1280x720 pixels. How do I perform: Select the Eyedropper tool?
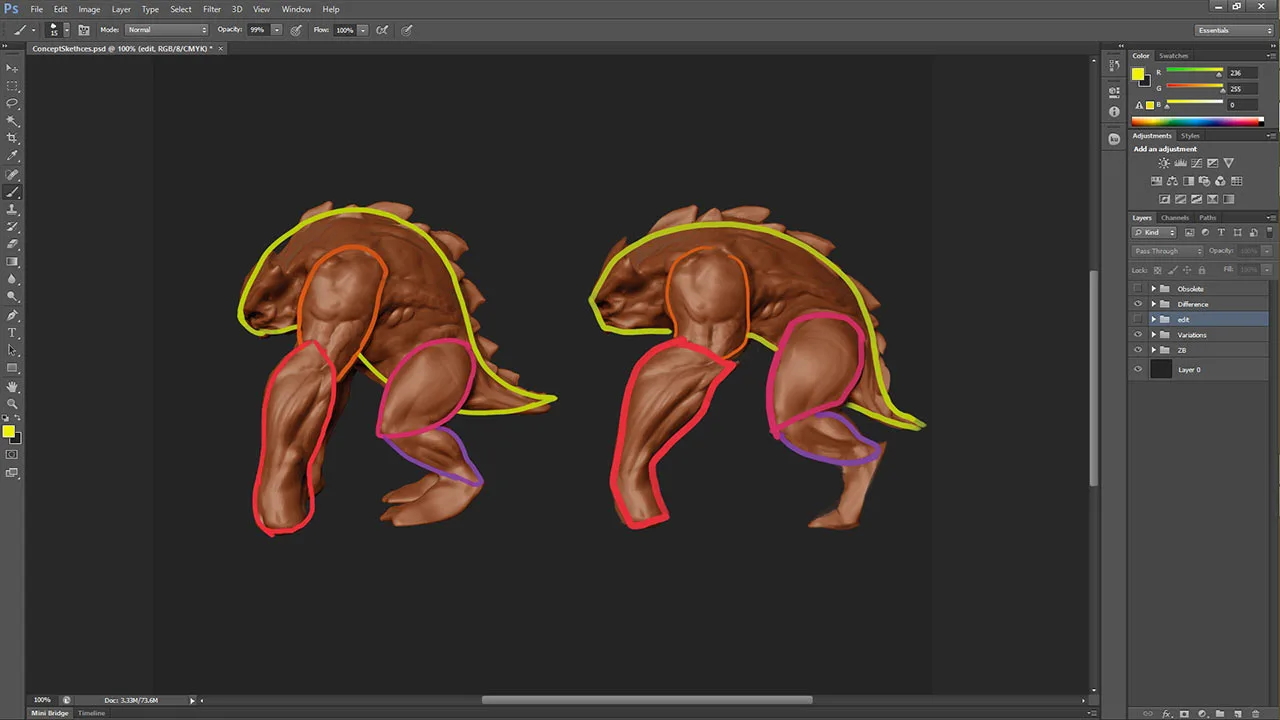click(x=12, y=156)
